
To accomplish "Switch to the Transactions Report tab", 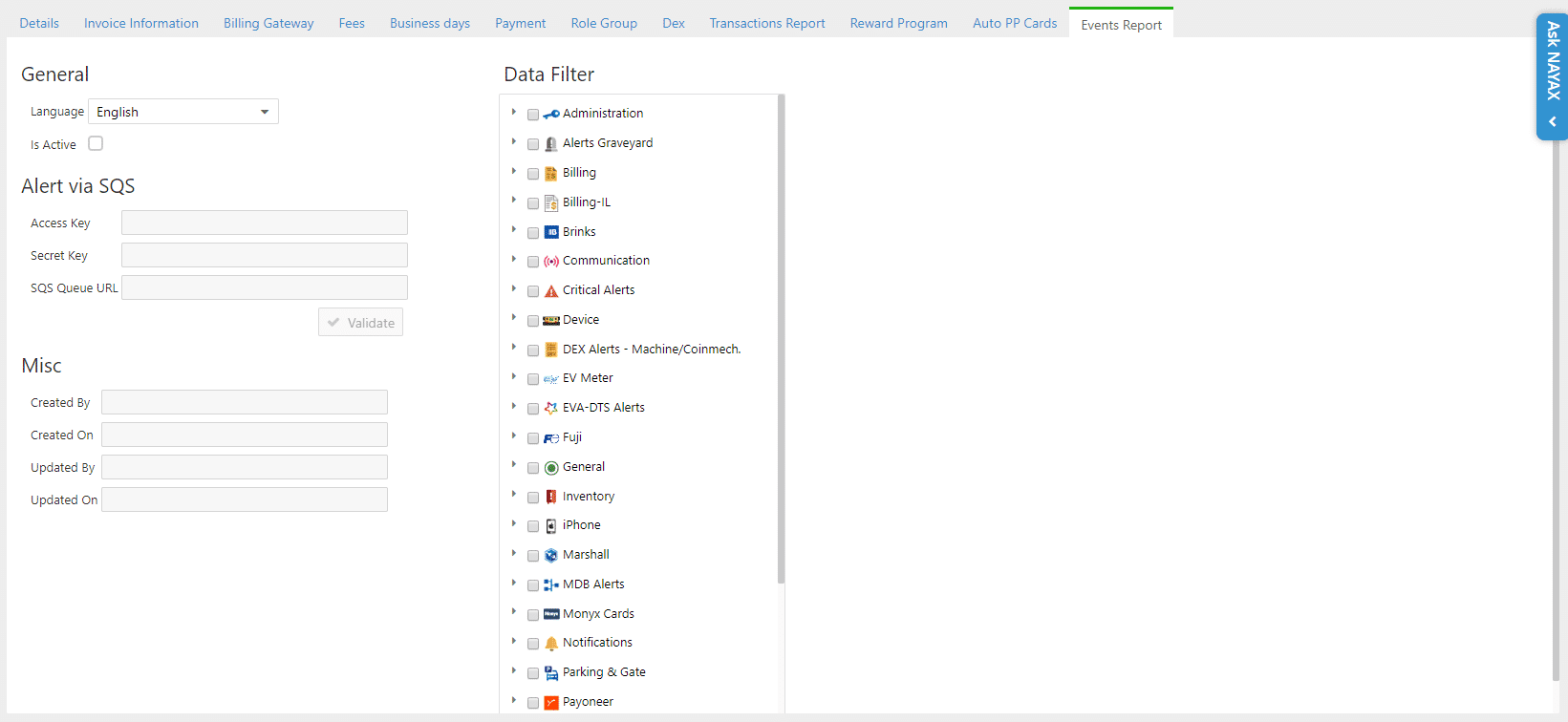I will click(x=766, y=23).
